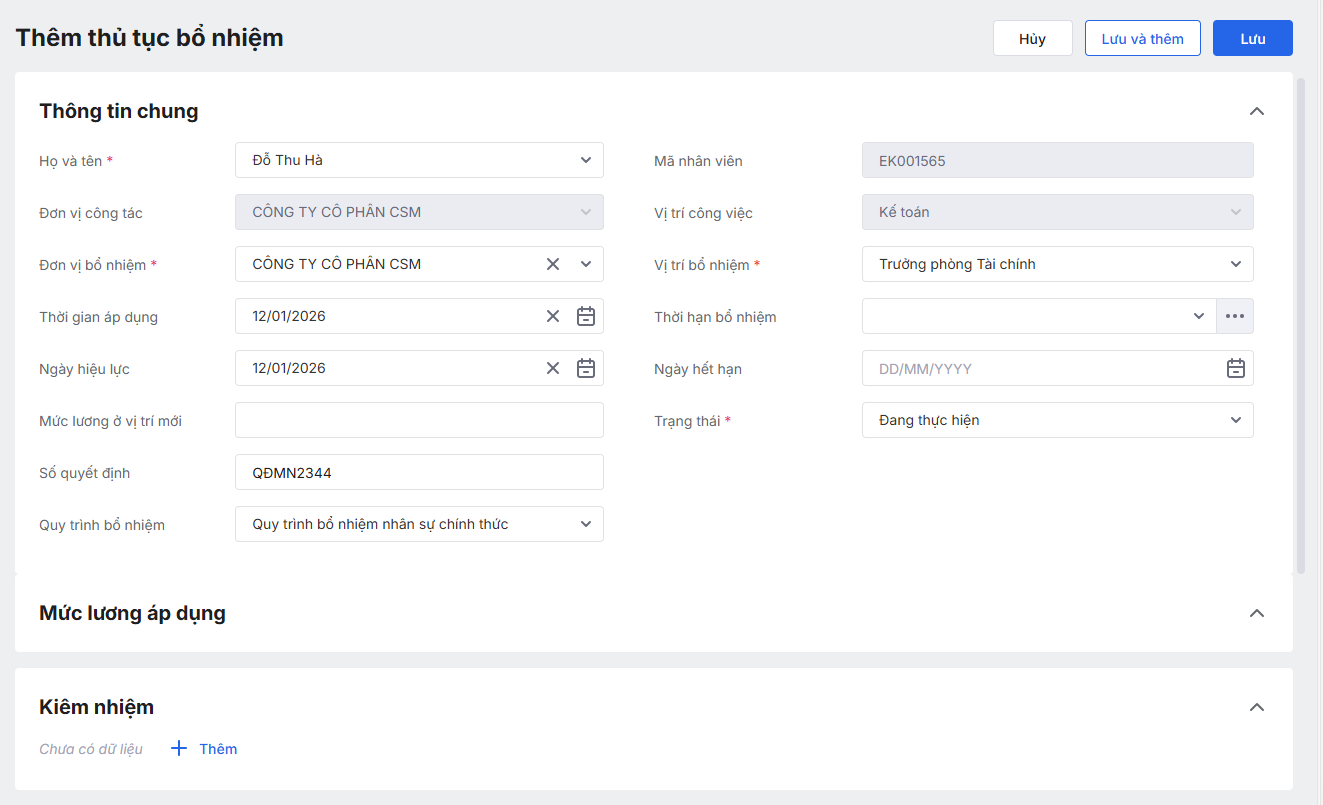Open the Vị trí bổ nhiệm dropdown
Screen dimensions: 1323x805
click(x=1236, y=264)
